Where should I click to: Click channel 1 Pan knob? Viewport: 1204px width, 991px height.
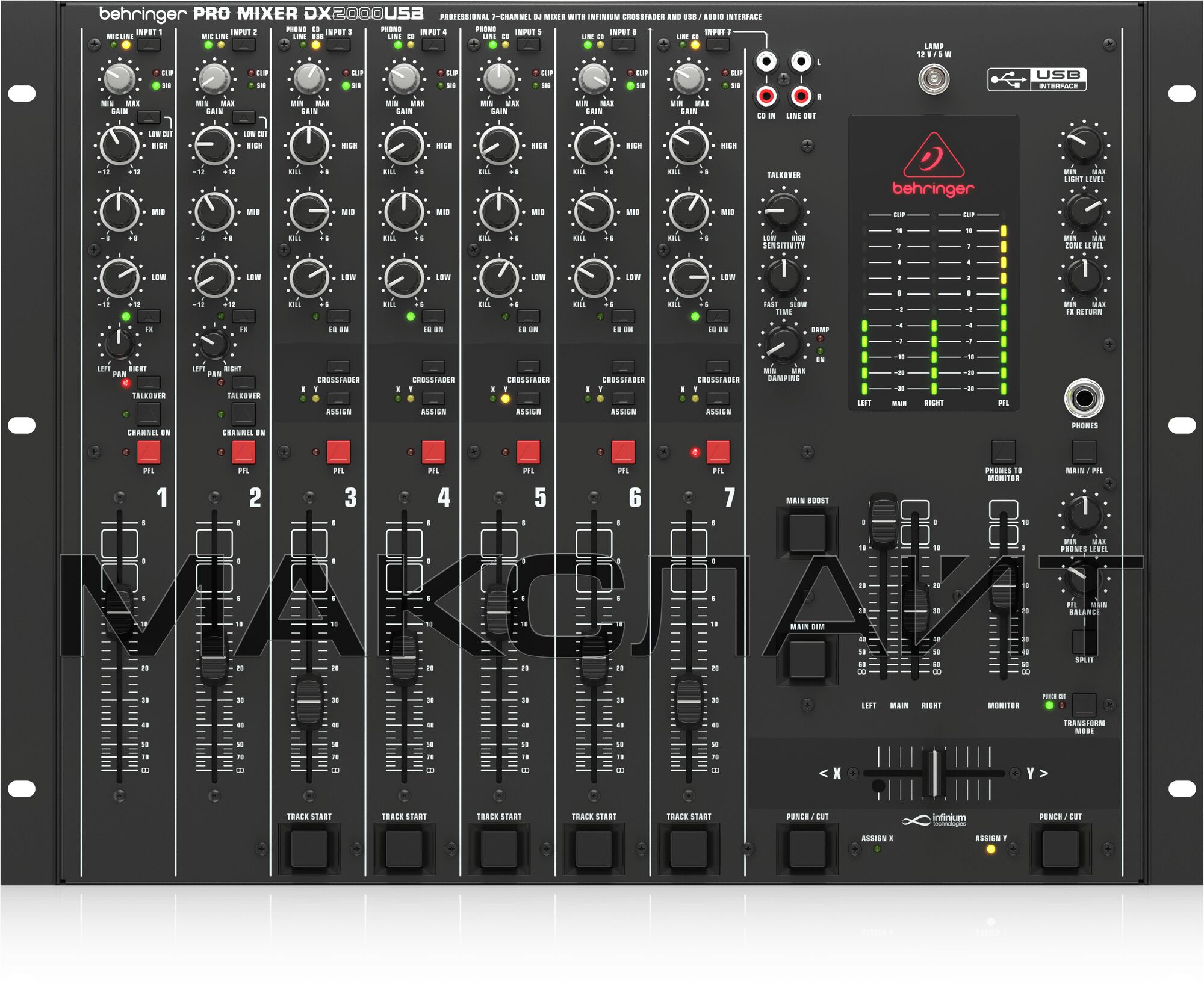pyautogui.click(x=119, y=344)
